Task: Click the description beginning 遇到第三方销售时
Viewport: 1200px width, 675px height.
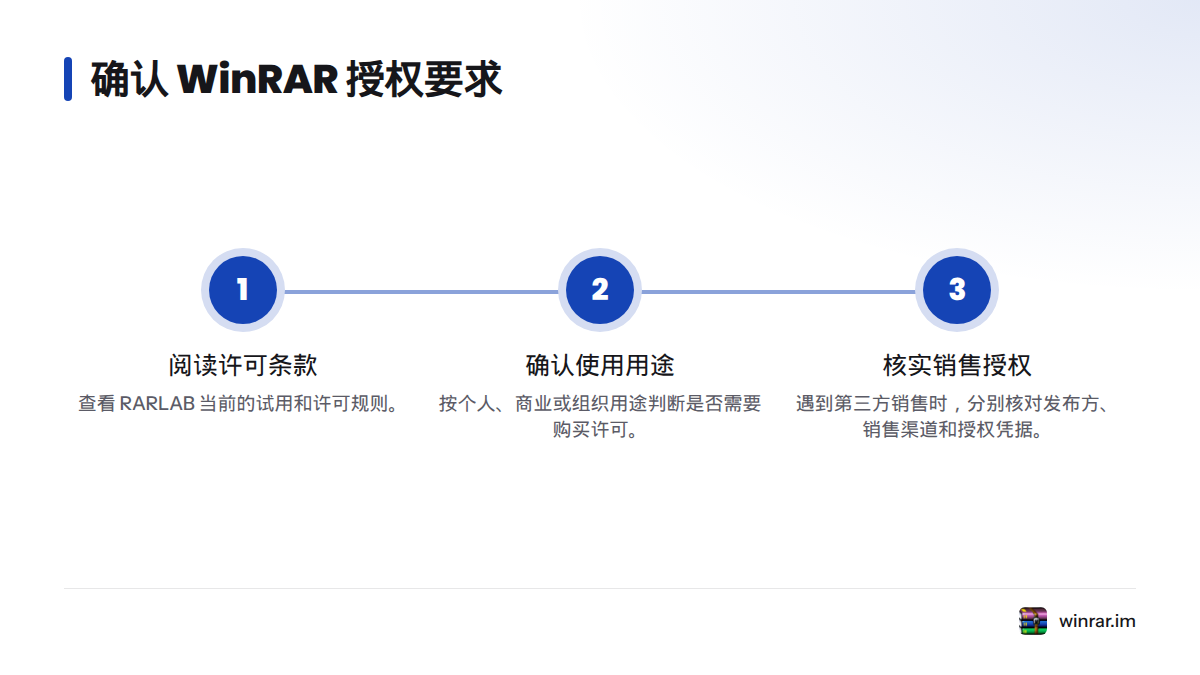Action: [957, 418]
